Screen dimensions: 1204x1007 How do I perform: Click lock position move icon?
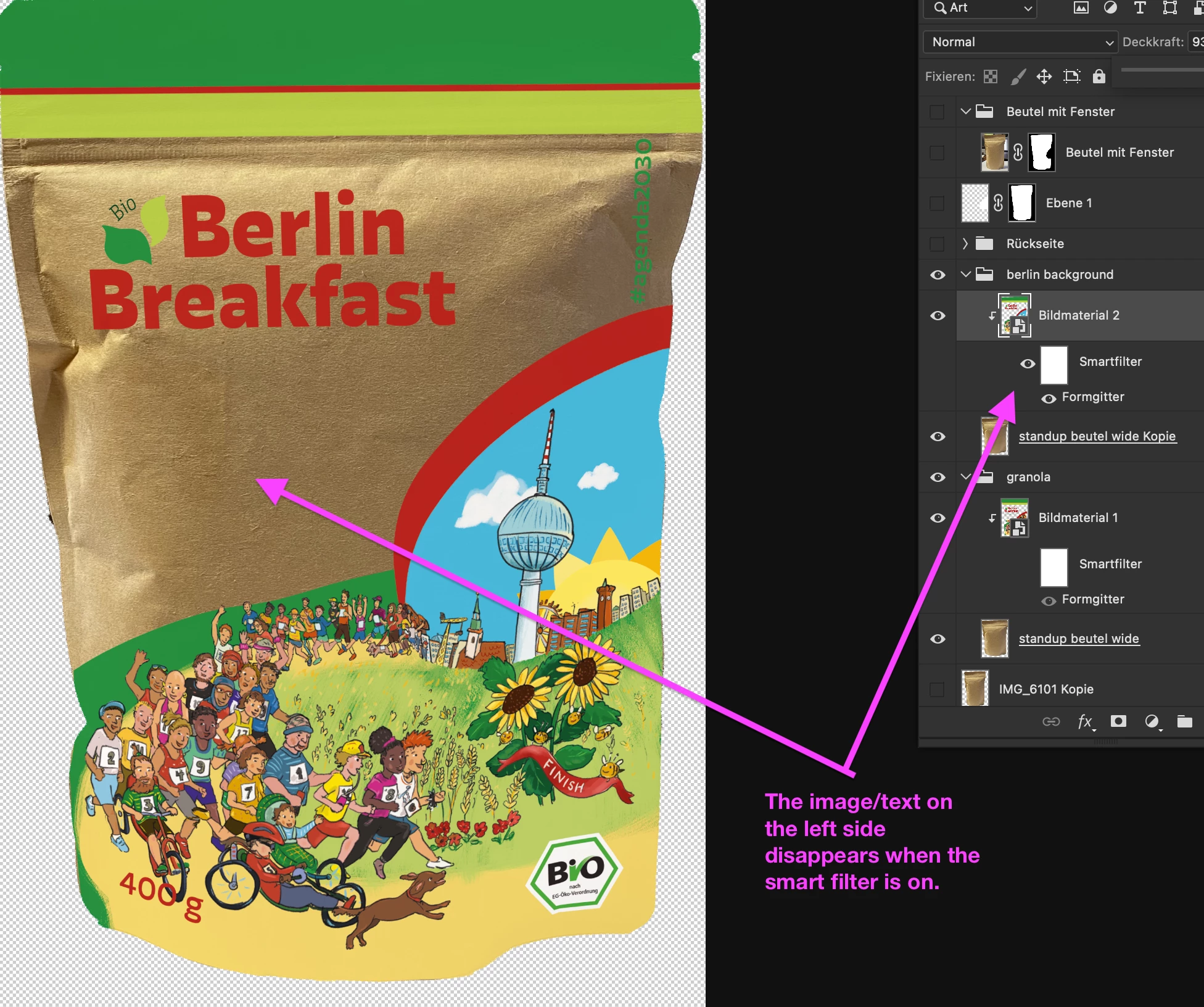pos(1044,77)
